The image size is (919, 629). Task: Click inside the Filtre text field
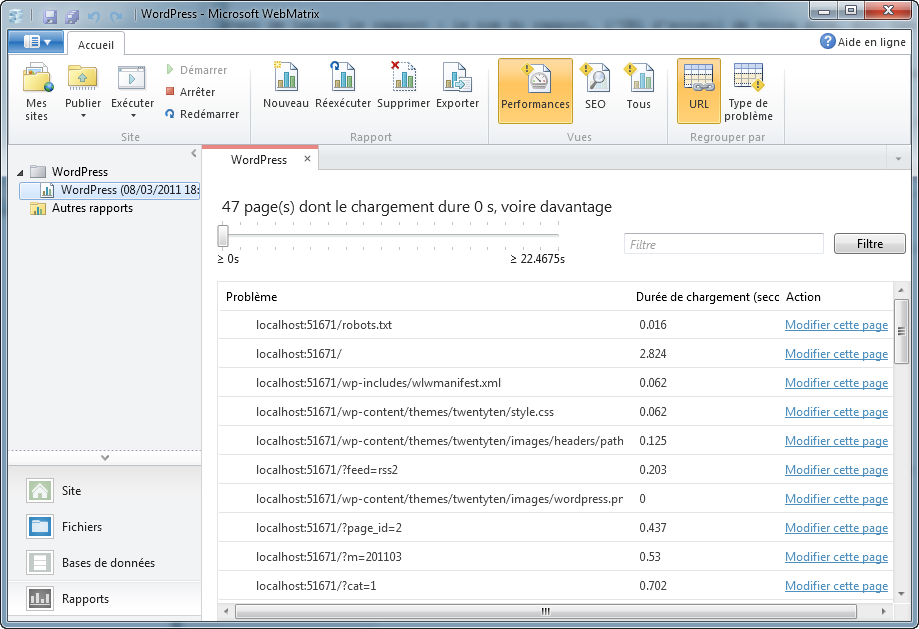(x=723, y=244)
